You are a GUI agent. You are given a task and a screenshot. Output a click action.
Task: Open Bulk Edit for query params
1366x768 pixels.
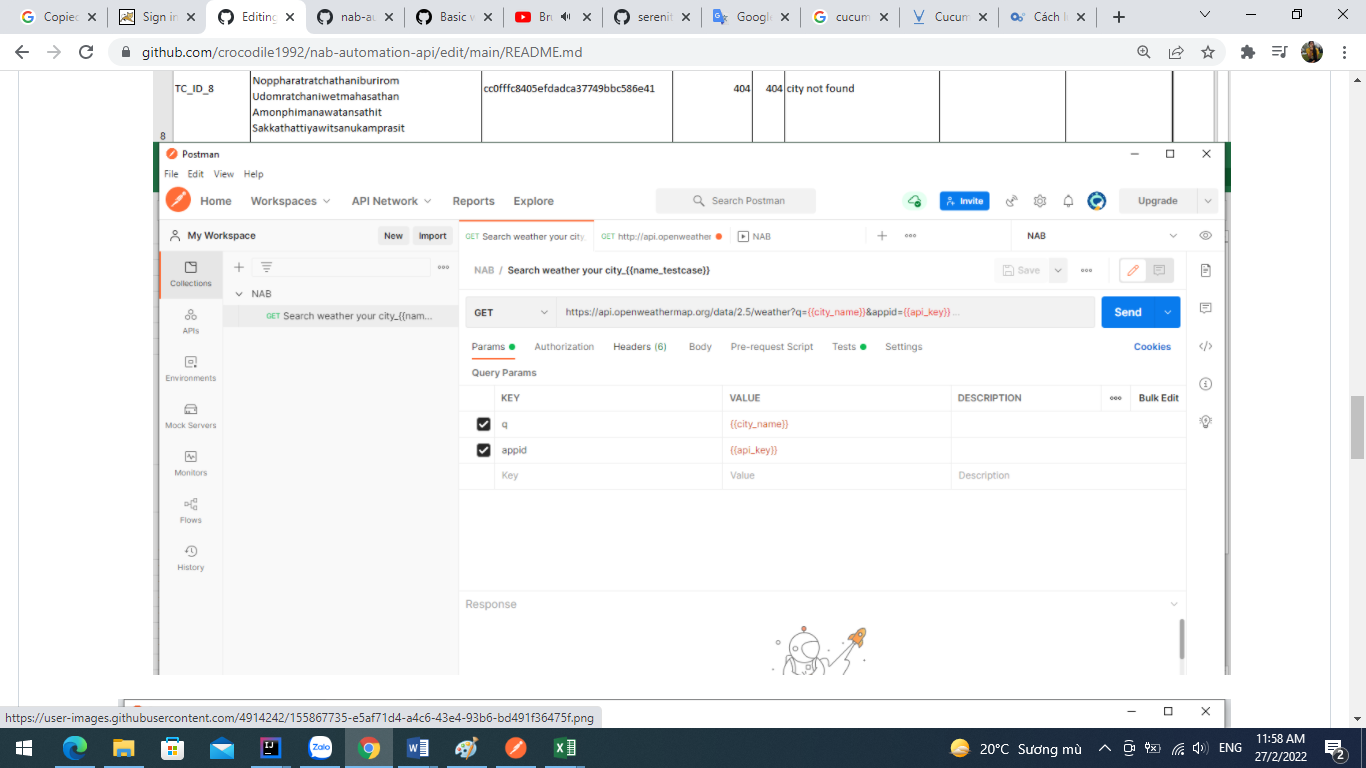coord(1158,398)
